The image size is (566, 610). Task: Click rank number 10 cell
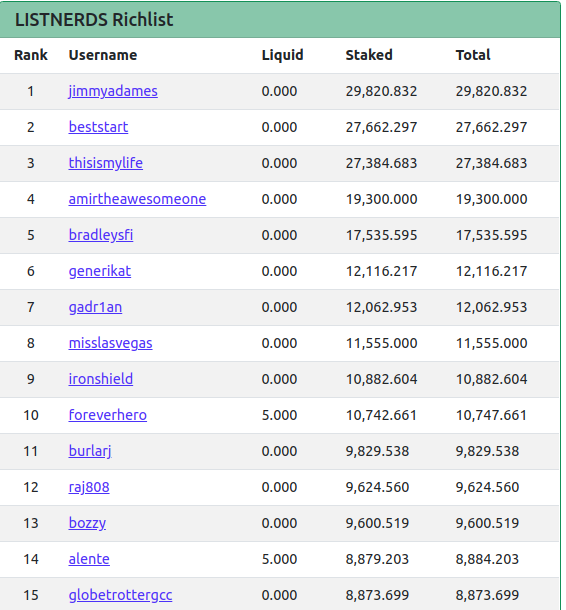pyautogui.click(x=31, y=415)
